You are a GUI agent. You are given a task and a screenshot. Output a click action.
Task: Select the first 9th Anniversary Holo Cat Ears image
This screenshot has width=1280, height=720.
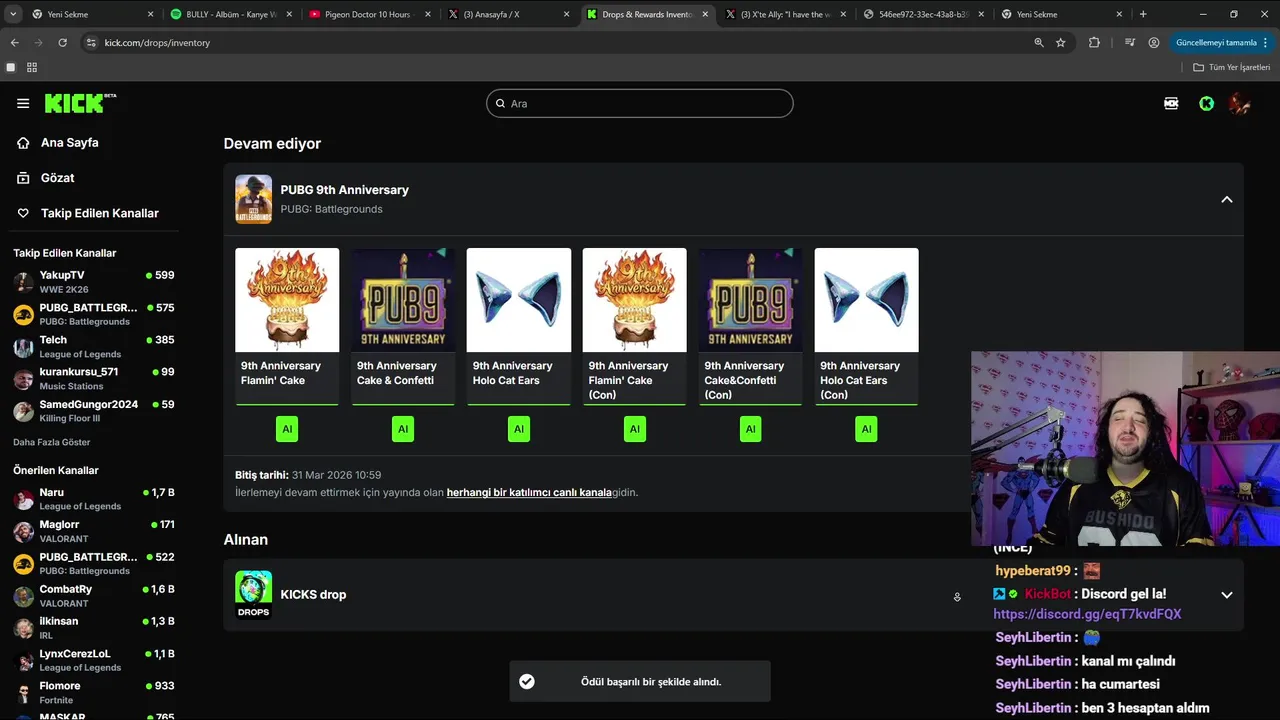click(x=519, y=300)
